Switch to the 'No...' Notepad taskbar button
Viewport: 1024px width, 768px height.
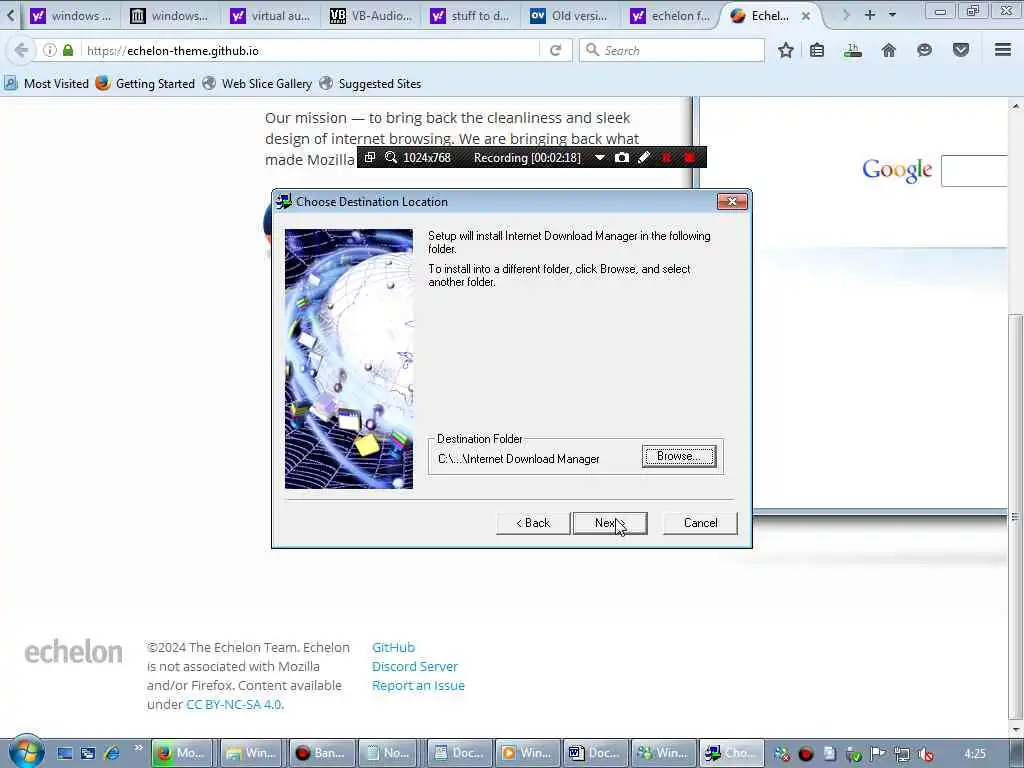tap(389, 753)
